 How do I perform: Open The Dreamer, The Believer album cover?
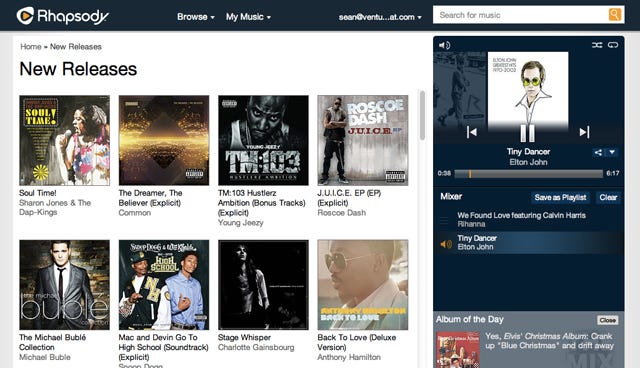164,140
